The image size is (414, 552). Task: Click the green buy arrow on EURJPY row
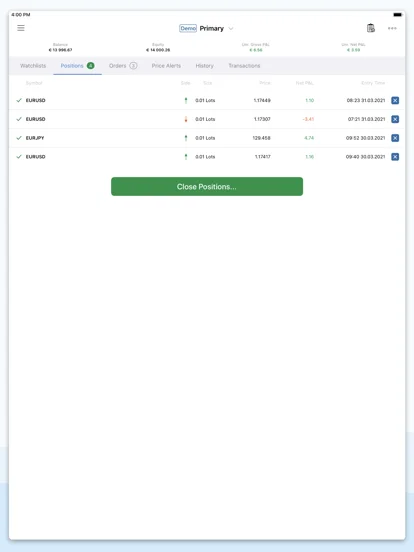pyautogui.click(x=186, y=138)
